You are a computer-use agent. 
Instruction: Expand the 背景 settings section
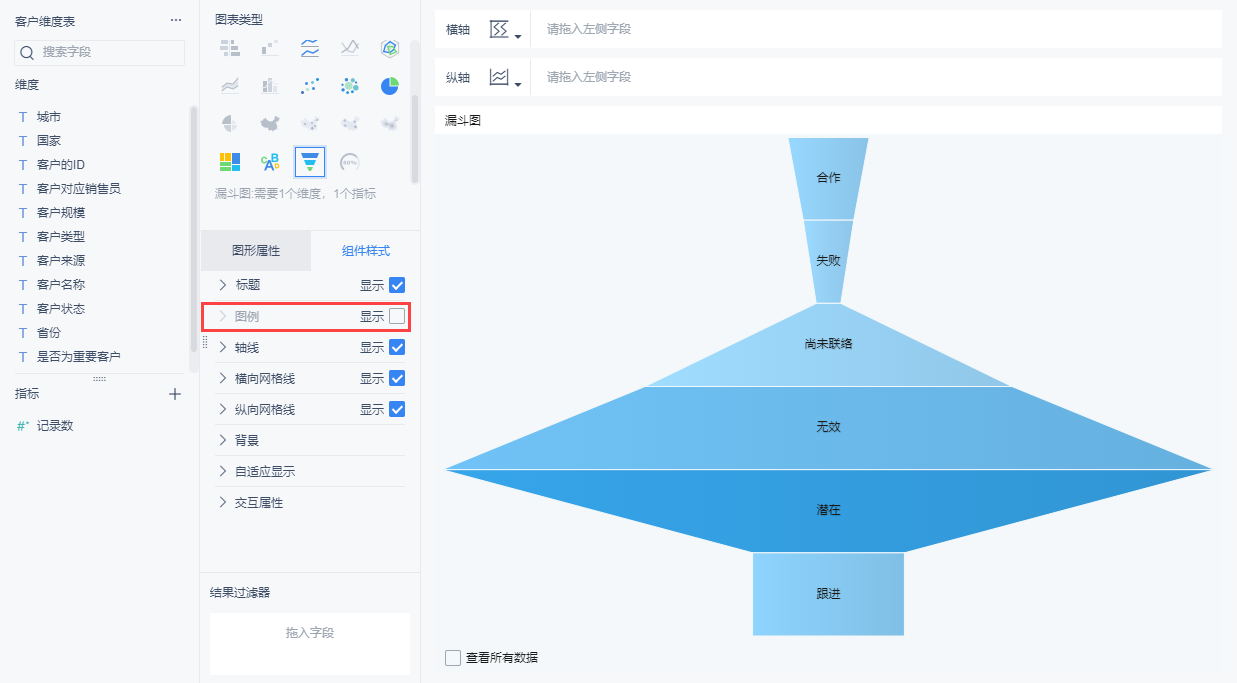click(x=223, y=440)
